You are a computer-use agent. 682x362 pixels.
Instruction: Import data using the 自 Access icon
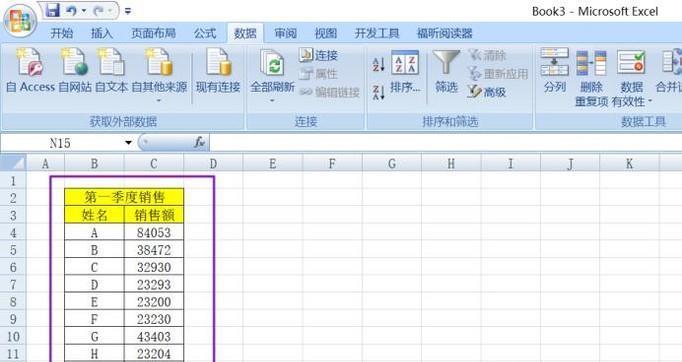(30, 62)
